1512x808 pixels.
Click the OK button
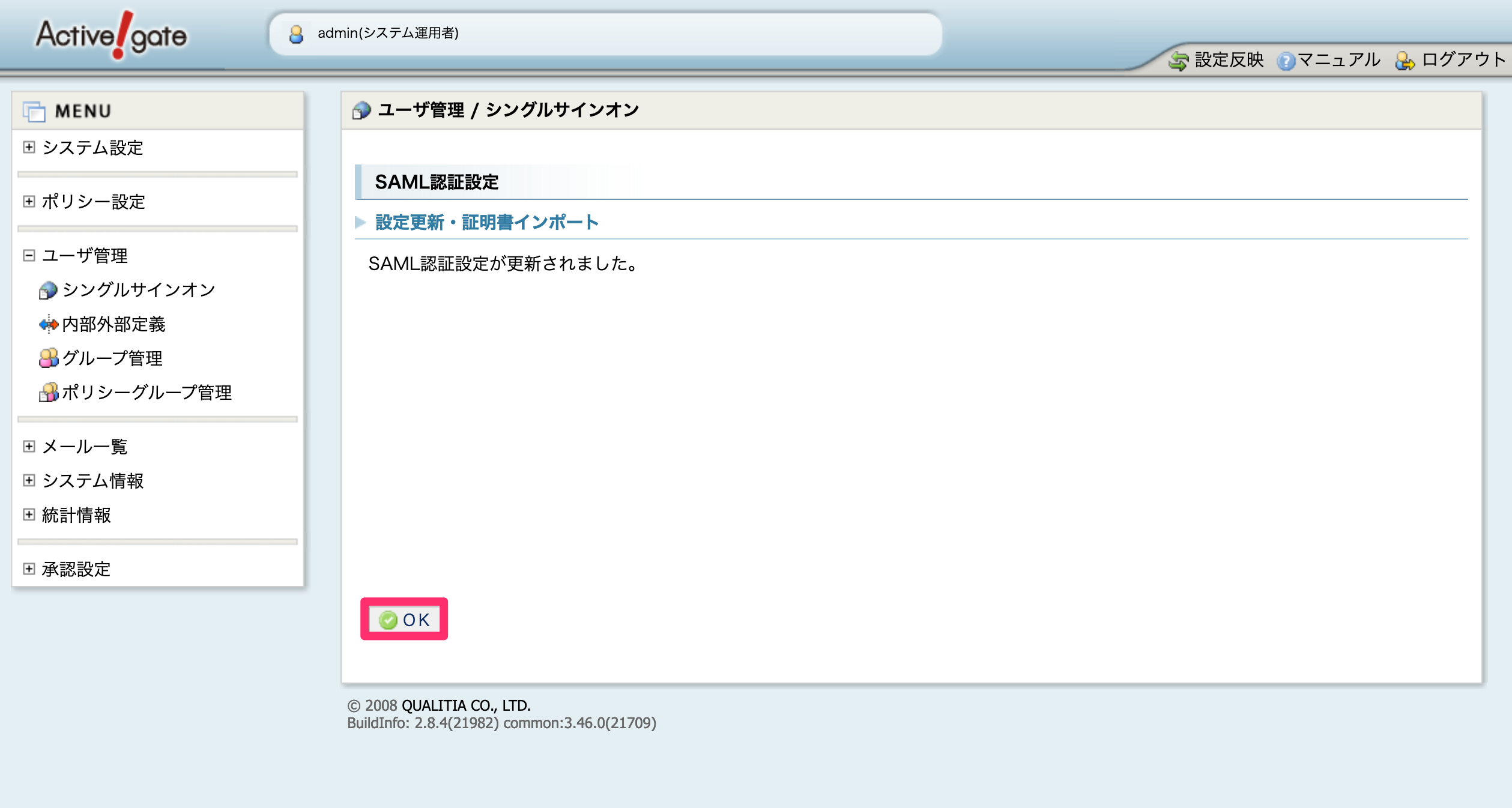click(x=404, y=619)
